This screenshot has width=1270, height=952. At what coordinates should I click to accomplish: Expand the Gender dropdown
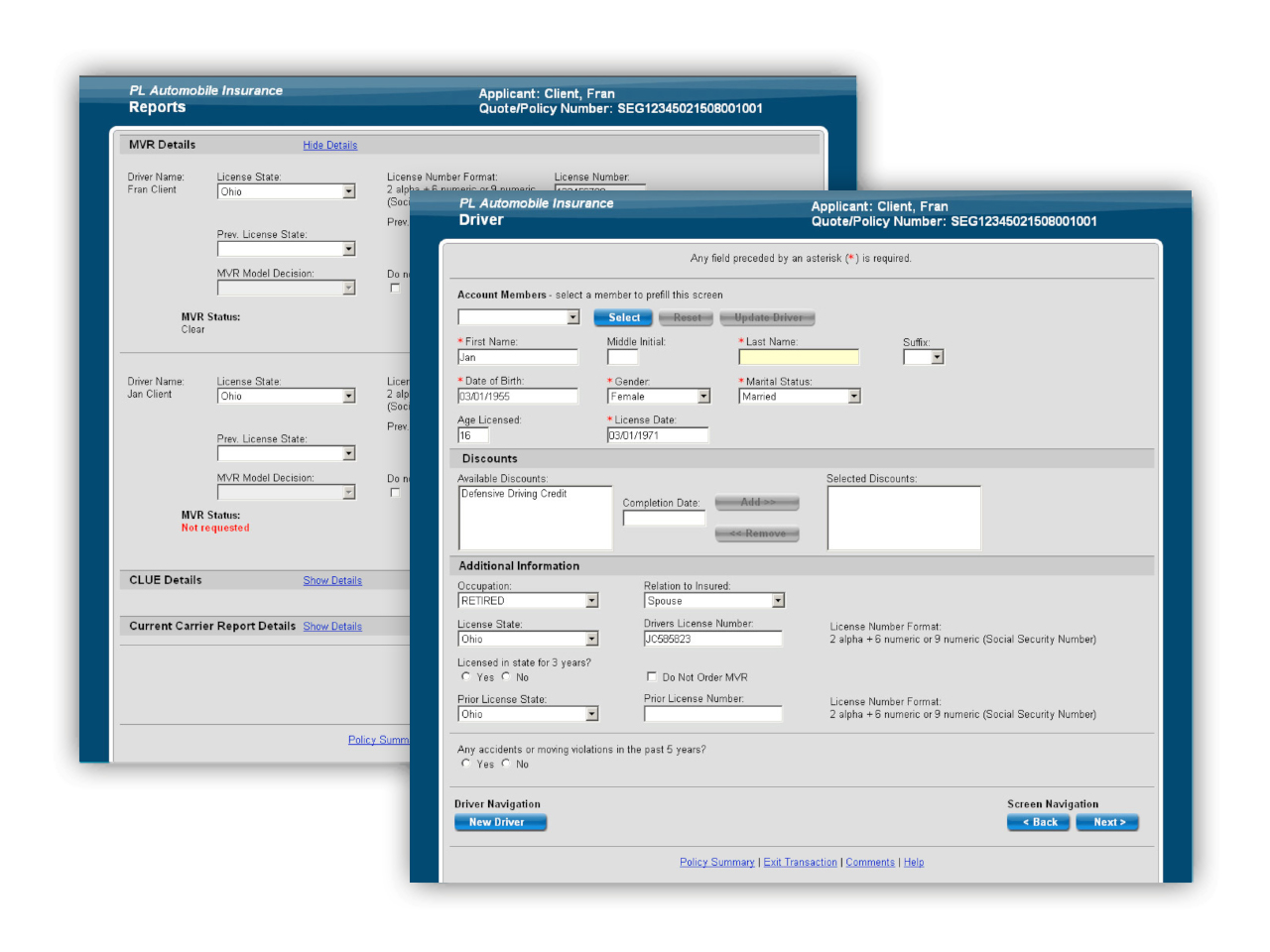tap(659, 397)
